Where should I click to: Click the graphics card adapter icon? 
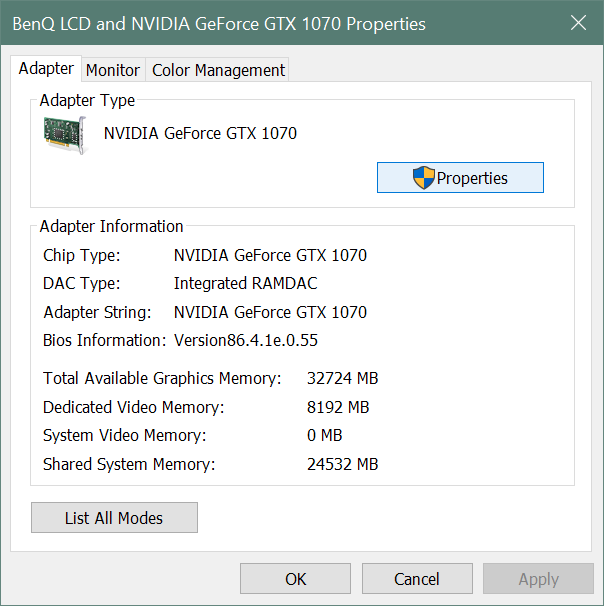pyautogui.click(x=65, y=135)
